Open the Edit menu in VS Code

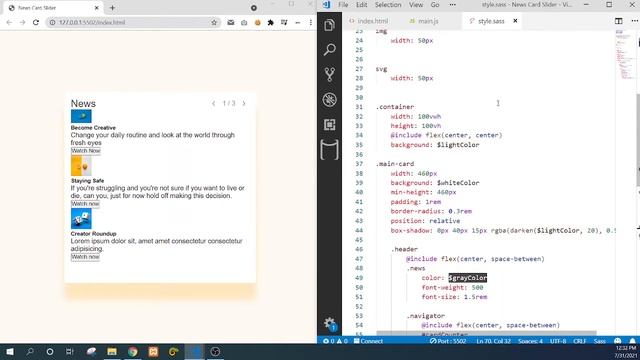click(x=361, y=5)
